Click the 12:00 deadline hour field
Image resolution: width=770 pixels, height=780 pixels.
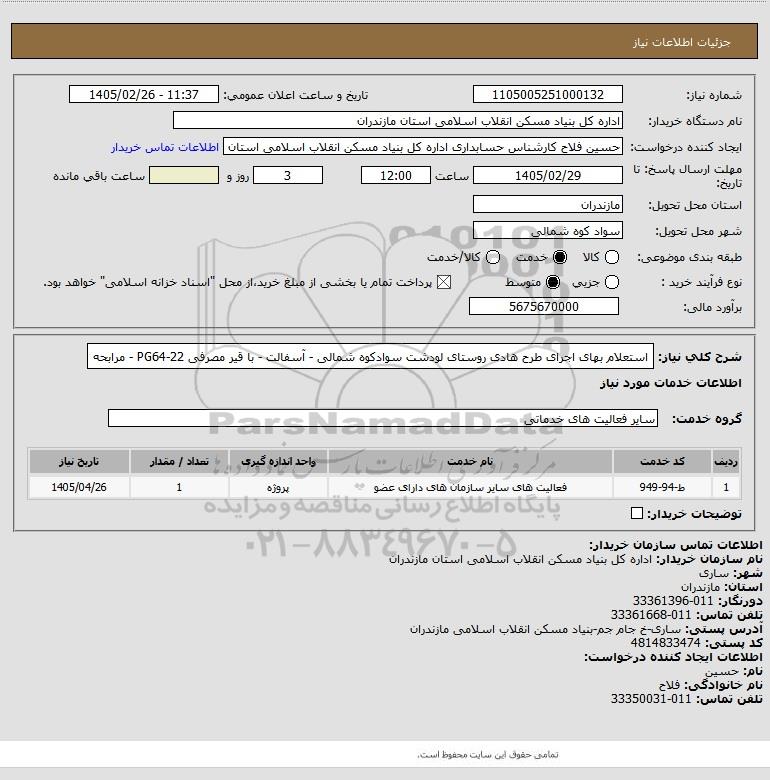[x=396, y=175]
